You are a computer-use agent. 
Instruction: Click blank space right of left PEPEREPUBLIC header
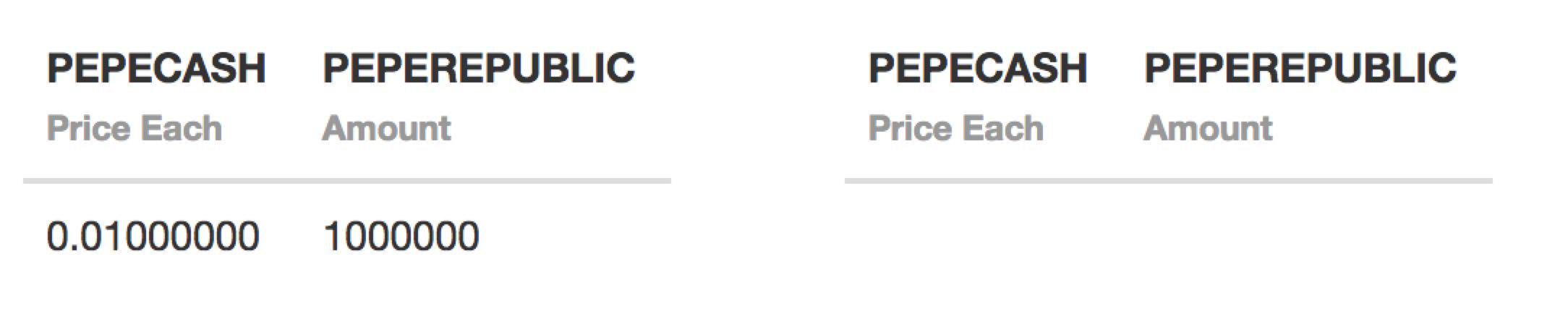pos(653,68)
